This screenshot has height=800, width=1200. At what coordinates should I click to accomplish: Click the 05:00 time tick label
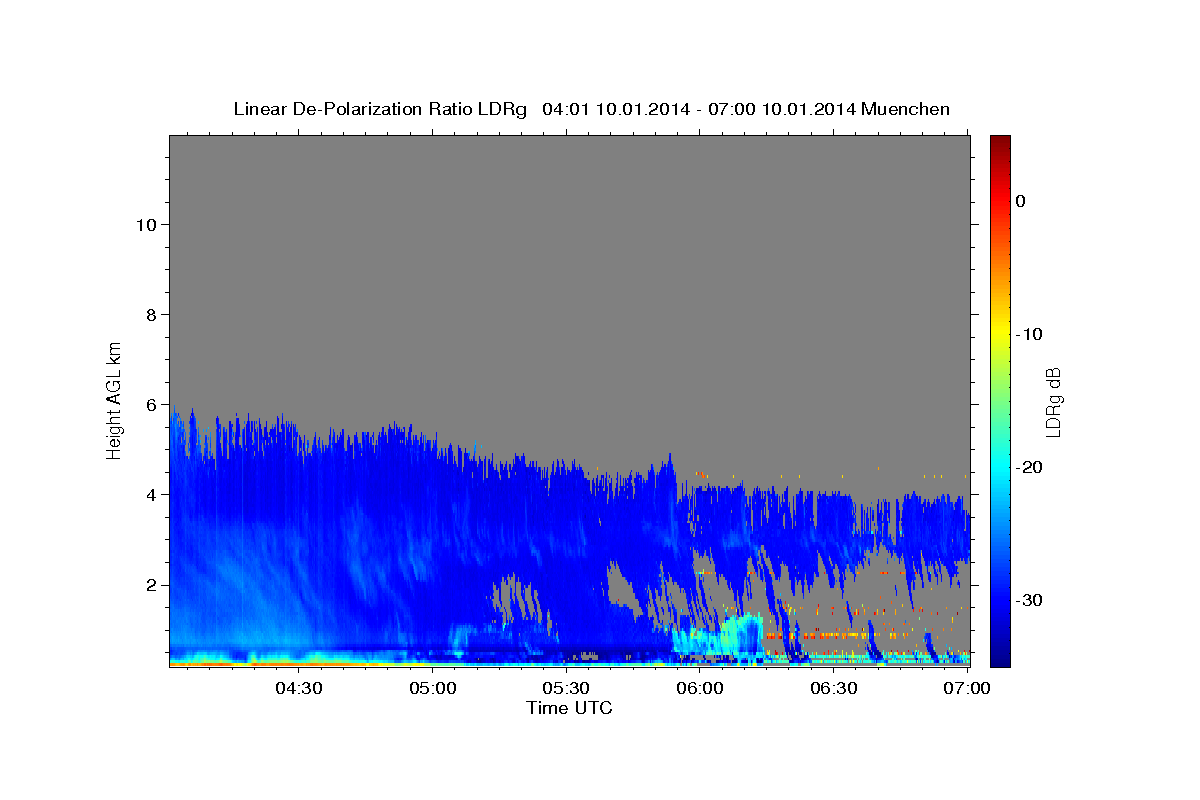click(433, 688)
